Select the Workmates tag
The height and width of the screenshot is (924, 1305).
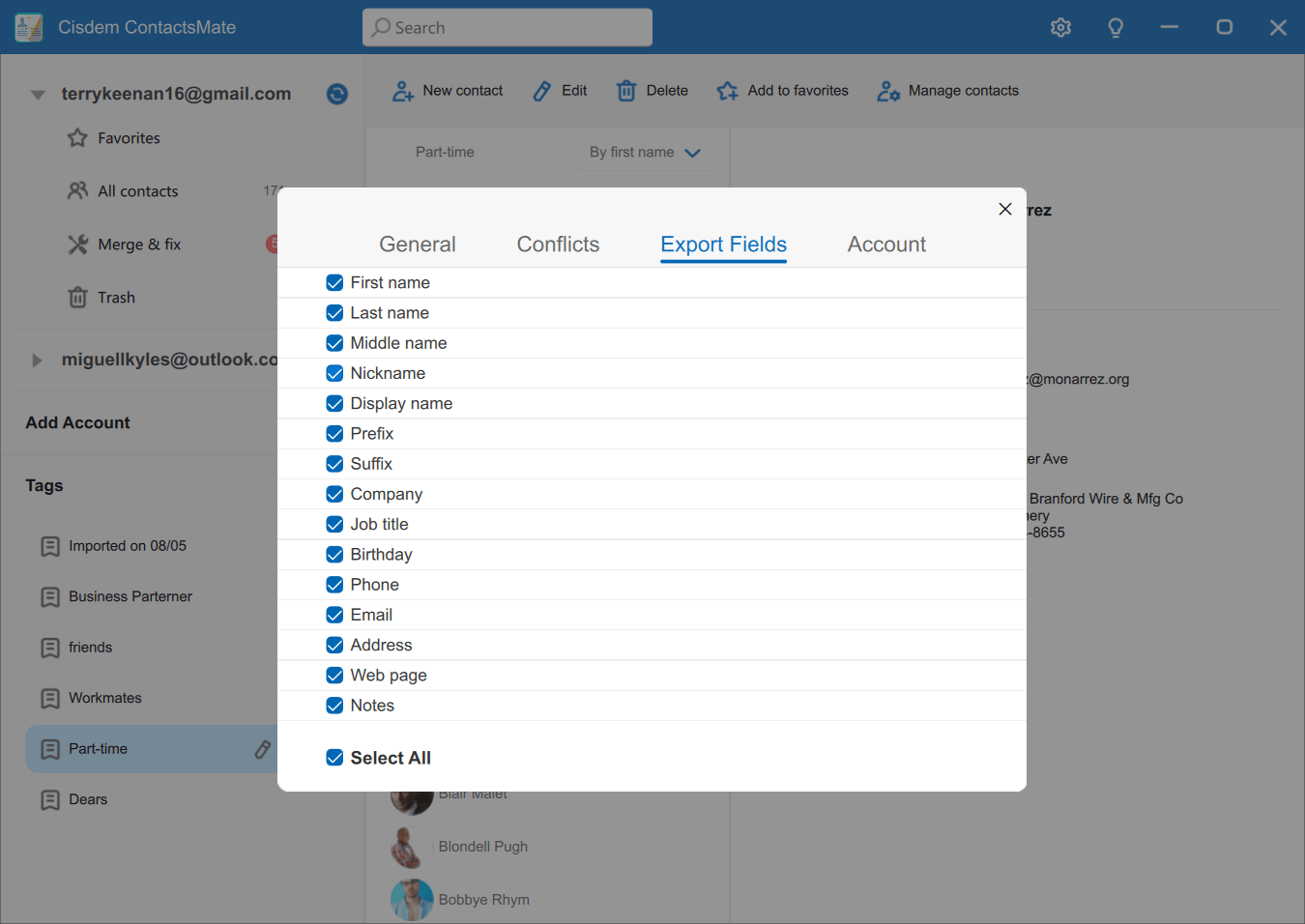(x=104, y=698)
